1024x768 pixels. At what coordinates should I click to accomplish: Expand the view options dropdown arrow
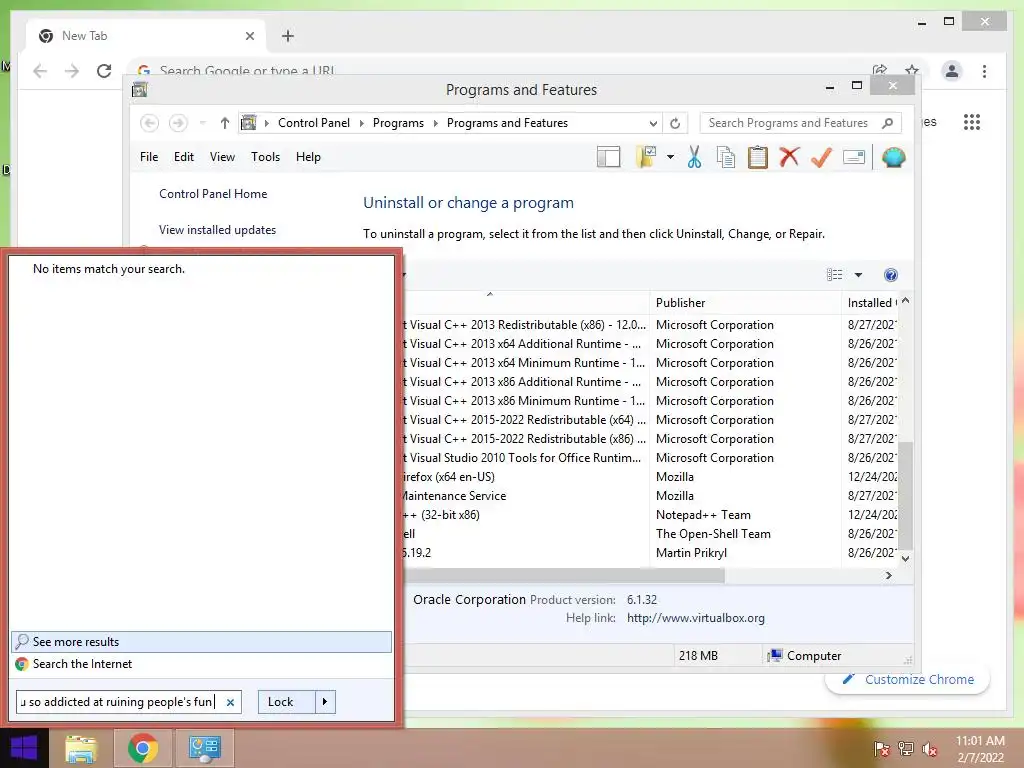[x=858, y=275]
